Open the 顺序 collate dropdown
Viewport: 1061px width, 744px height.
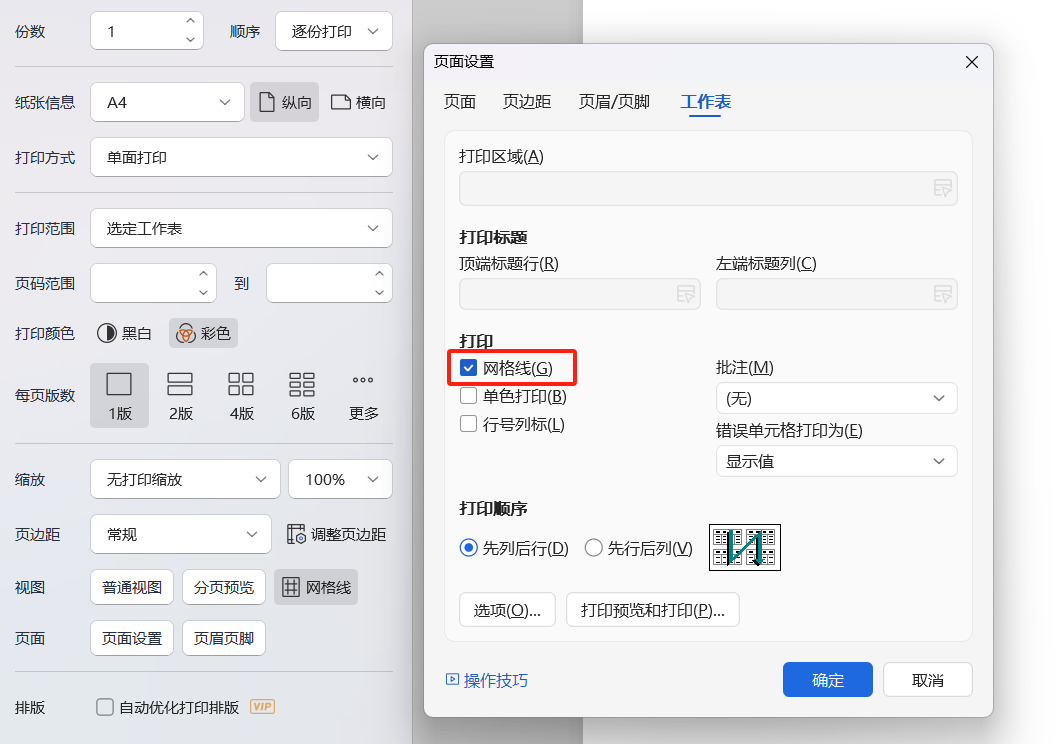tap(333, 31)
